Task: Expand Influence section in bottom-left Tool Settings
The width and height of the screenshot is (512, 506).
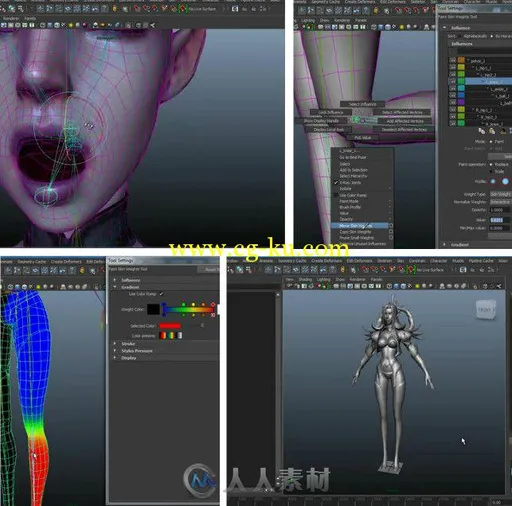Action: pos(115,280)
